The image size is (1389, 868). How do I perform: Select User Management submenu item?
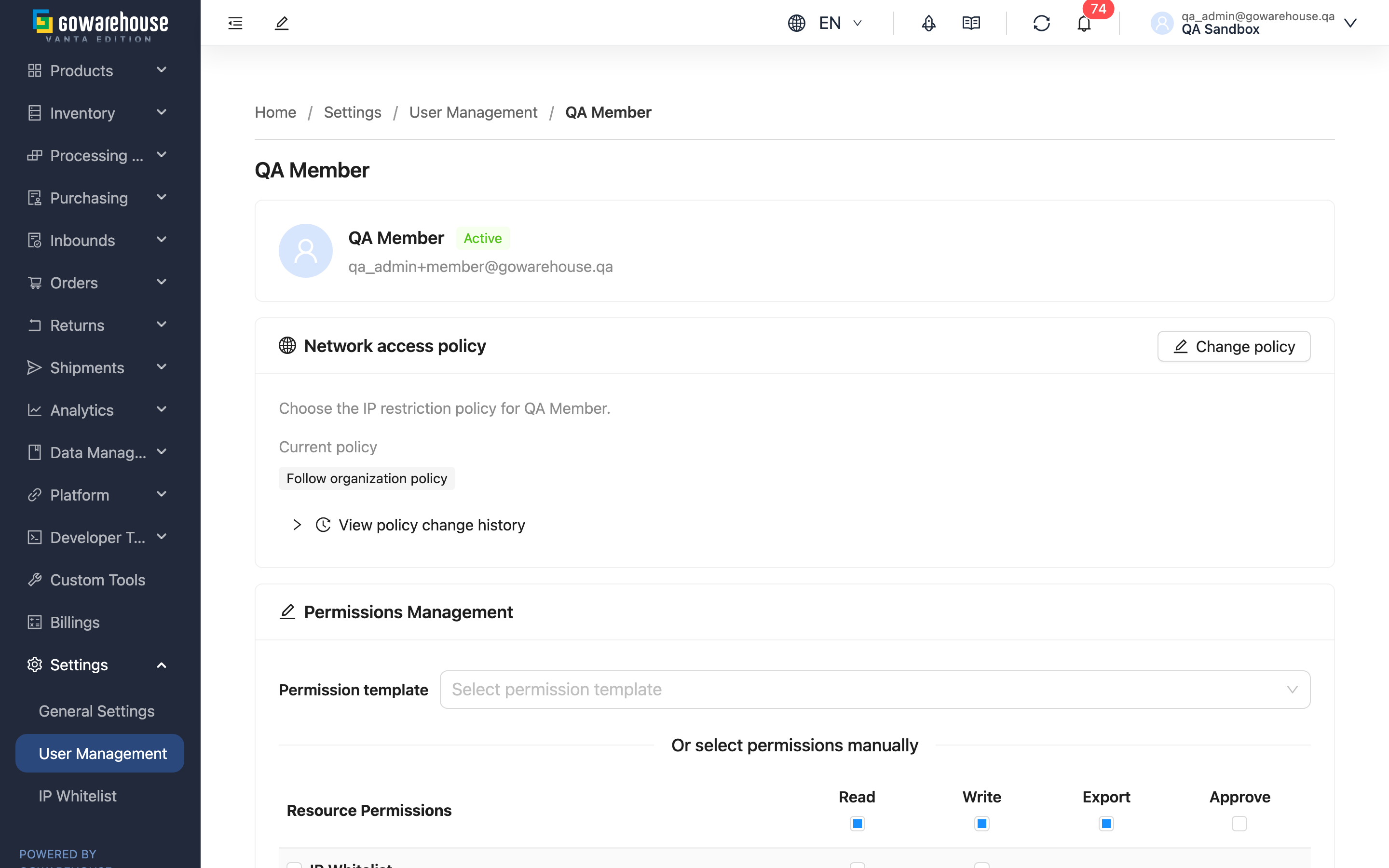pyautogui.click(x=100, y=753)
